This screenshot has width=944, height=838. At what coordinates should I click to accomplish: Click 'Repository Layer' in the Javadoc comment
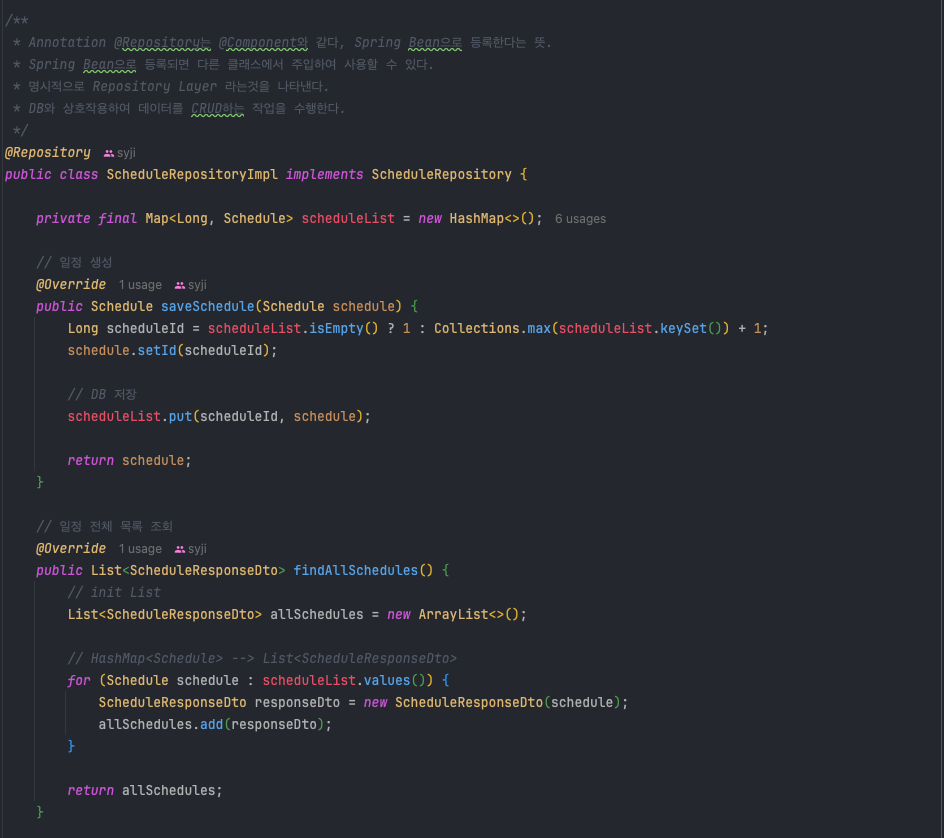pos(154,87)
